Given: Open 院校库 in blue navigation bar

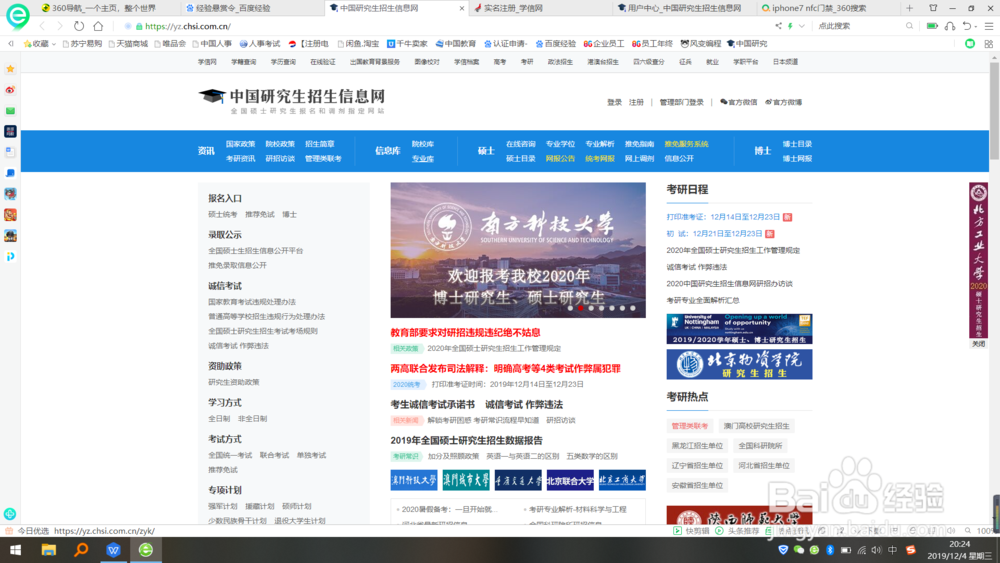Looking at the screenshot, I should (x=423, y=144).
